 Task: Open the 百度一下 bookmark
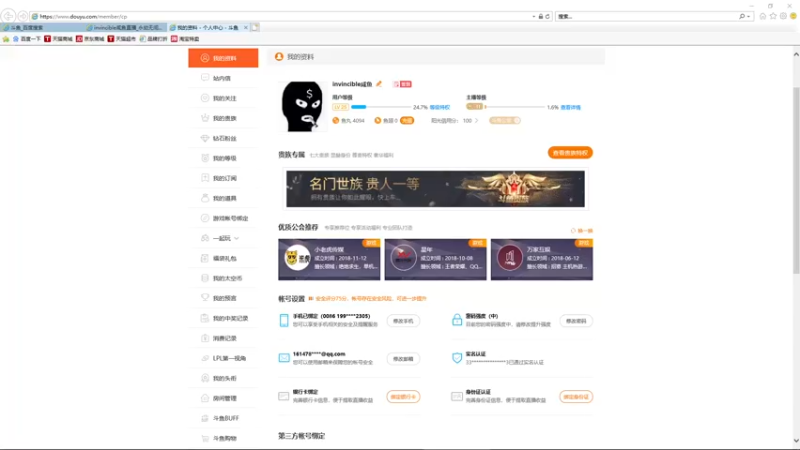click(x=27, y=39)
